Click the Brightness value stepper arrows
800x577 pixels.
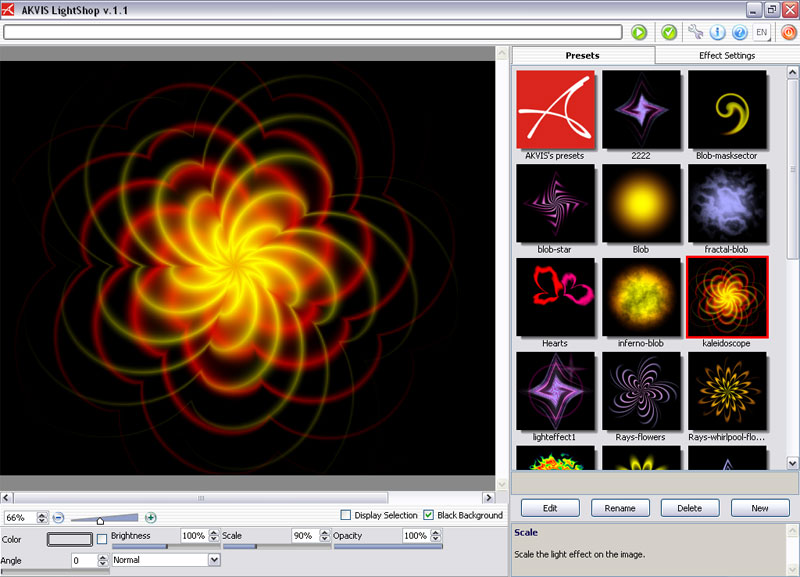coord(214,536)
